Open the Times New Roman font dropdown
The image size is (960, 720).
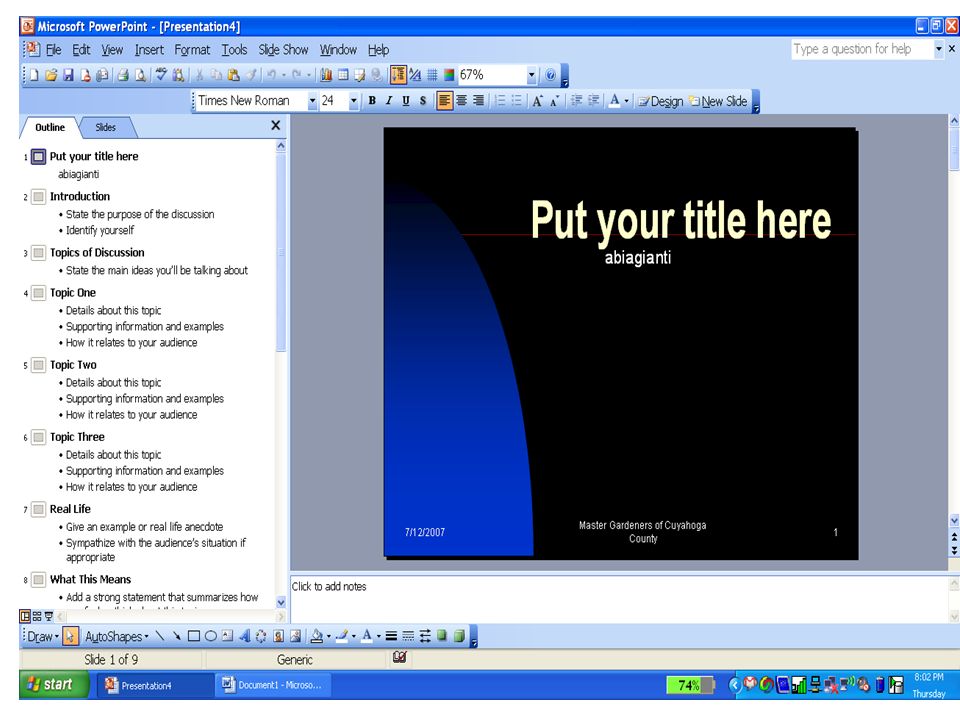(x=312, y=101)
